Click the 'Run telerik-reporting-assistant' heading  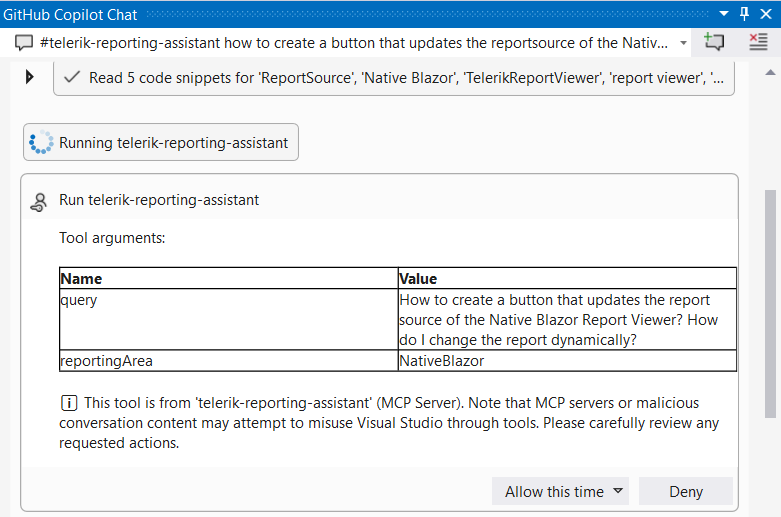pyautogui.click(x=159, y=200)
